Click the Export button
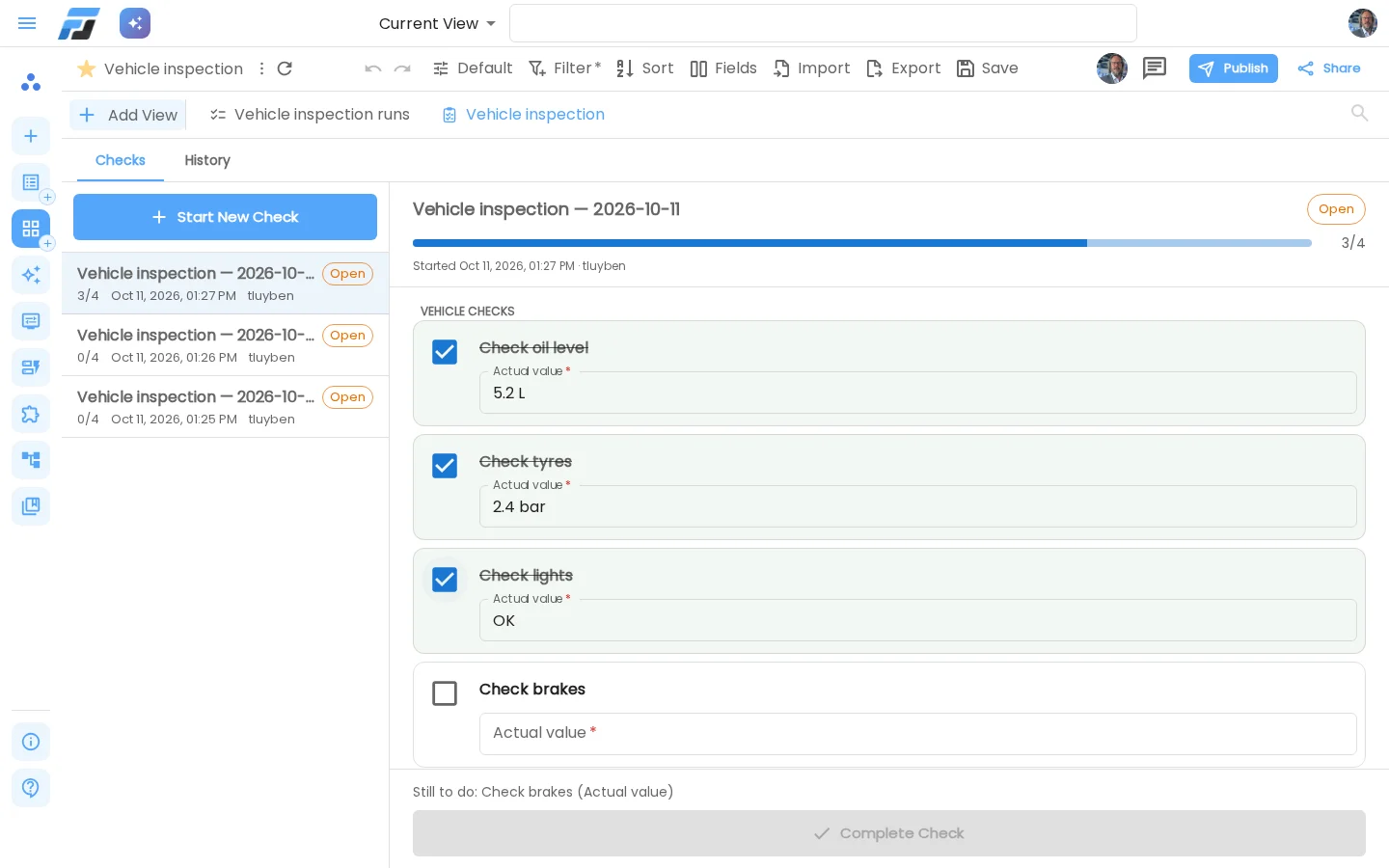The width and height of the screenshot is (1389, 868). [904, 68]
